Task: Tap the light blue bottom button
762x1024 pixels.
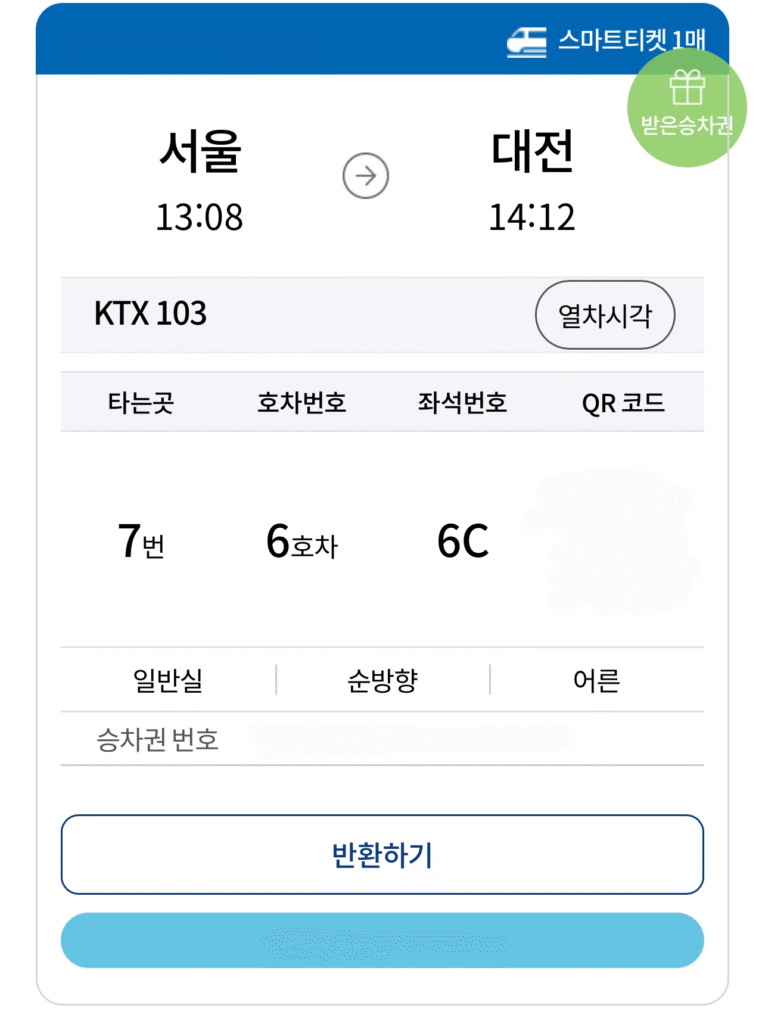Action: (382, 940)
